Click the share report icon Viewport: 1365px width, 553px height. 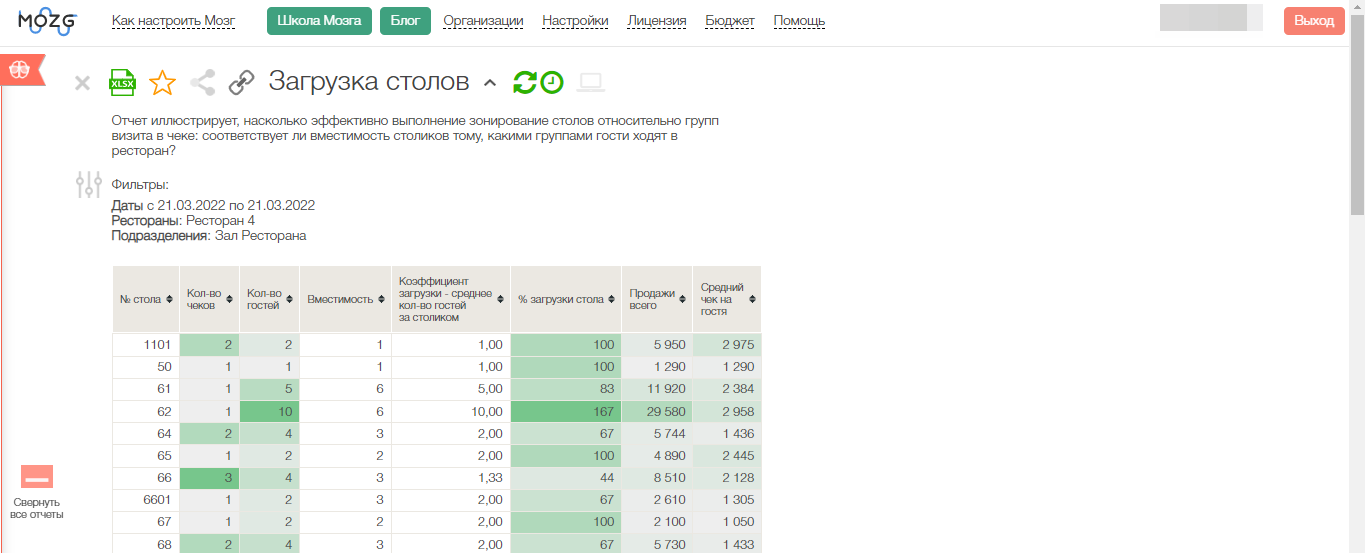pos(202,83)
